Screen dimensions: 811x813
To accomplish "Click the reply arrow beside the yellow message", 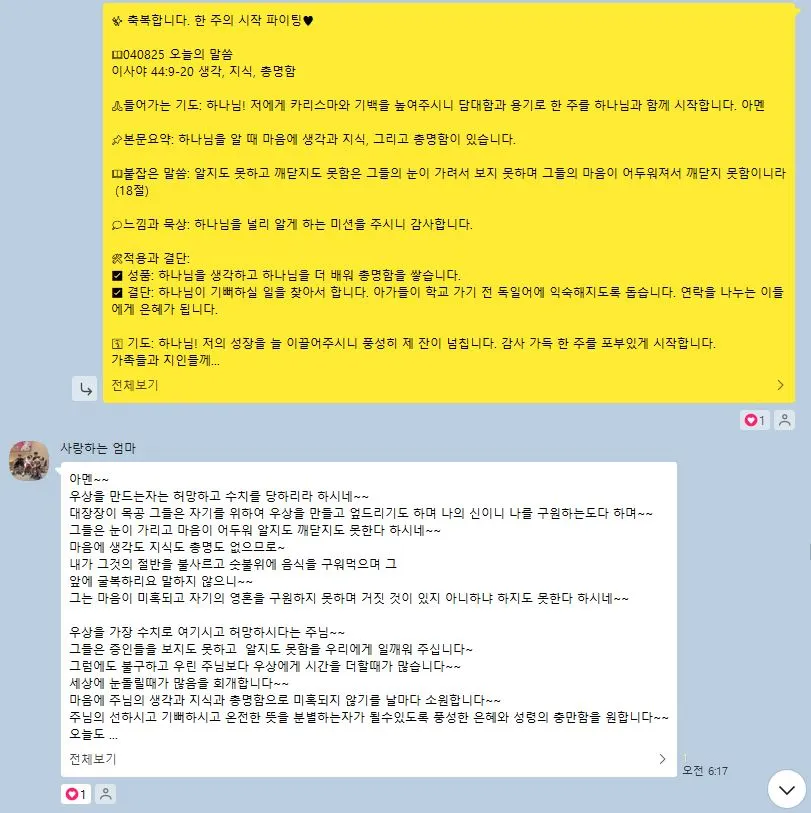I will [85, 388].
